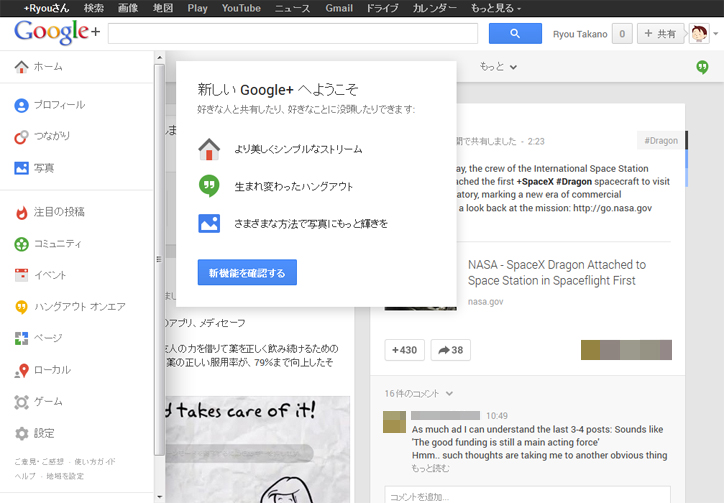The height and width of the screenshot is (503, 724).
Task: Click the +SpaceX mention in post
Action: point(535,182)
